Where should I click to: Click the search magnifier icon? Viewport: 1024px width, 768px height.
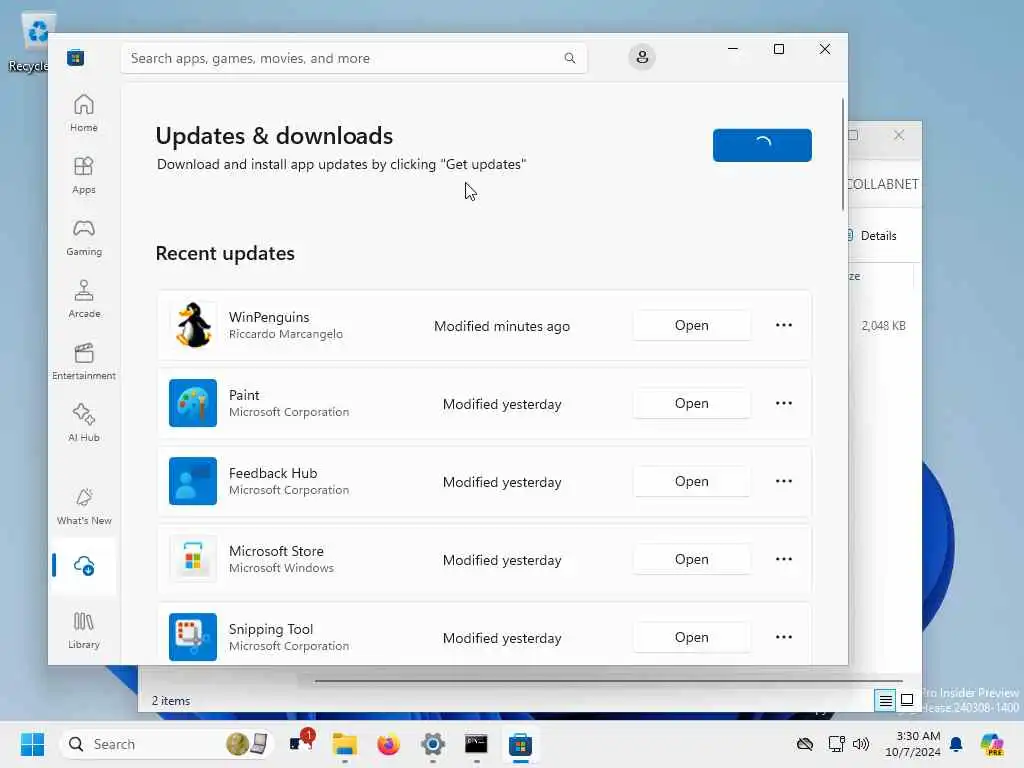[569, 58]
